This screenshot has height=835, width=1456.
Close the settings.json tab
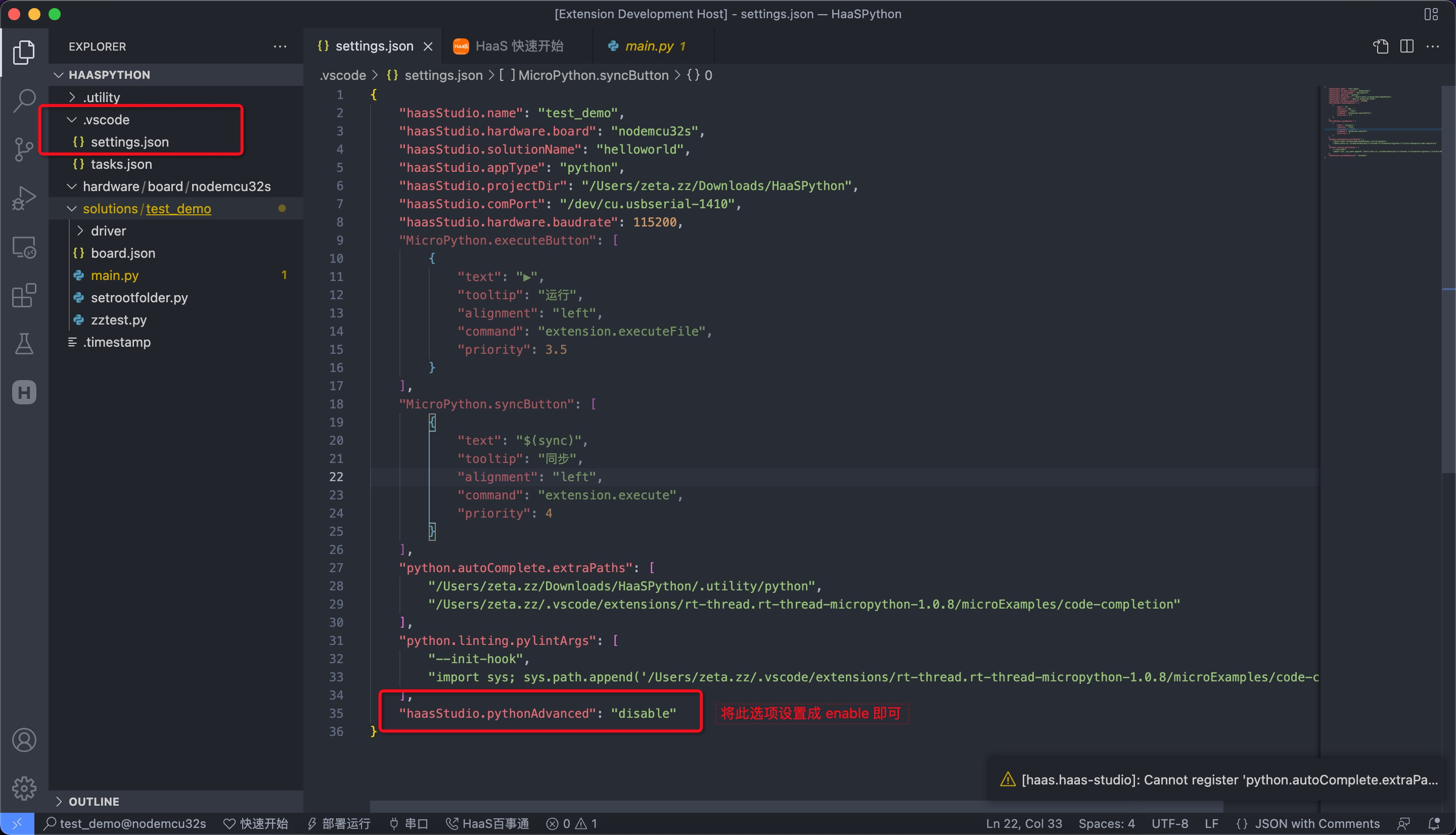click(428, 47)
